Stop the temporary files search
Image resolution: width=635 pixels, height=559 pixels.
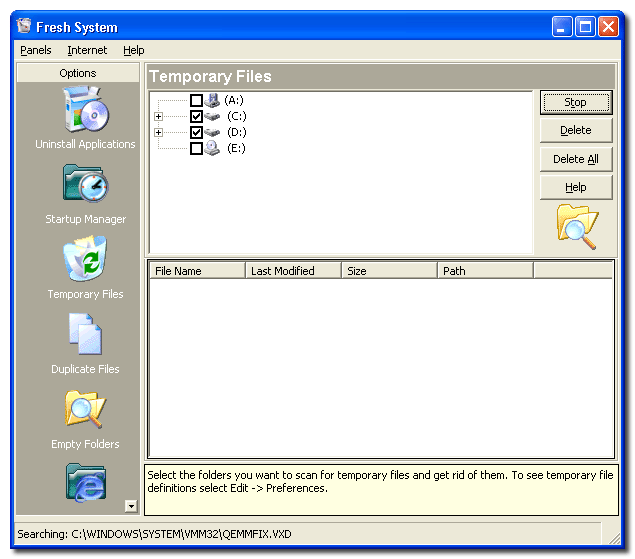pyautogui.click(x=576, y=102)
